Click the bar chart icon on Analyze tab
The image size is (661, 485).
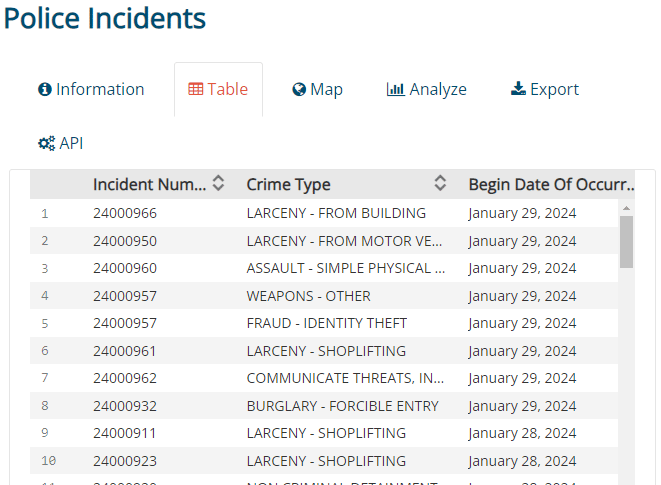[396, 90]
